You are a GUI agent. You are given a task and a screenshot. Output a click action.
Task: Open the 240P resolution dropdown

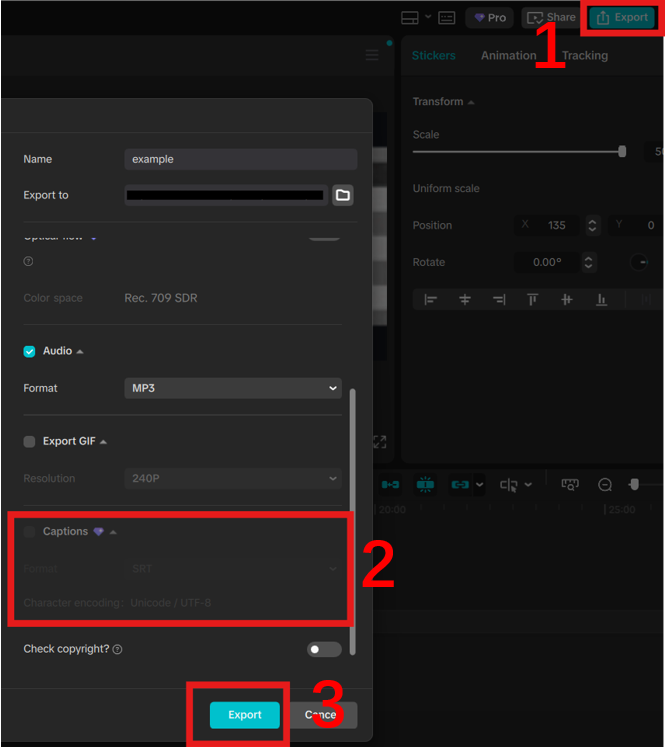click(x=233, y=478)
